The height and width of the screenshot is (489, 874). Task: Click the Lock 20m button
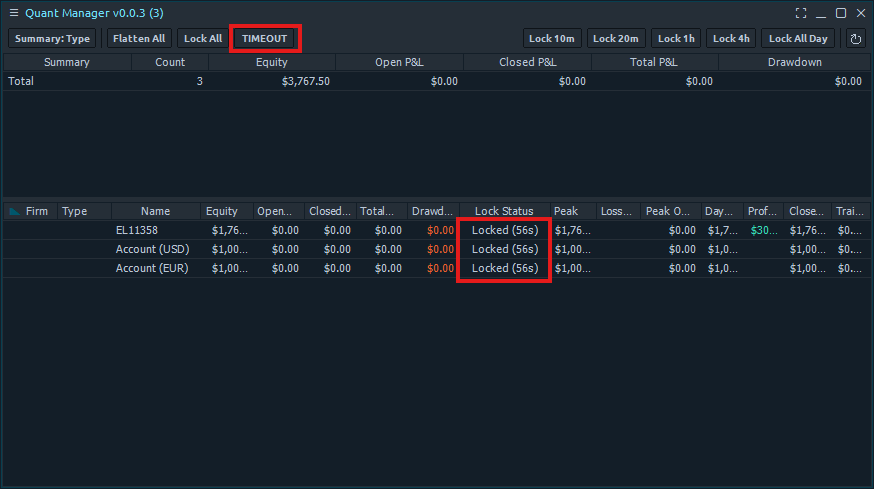click(x=616, y=39)
